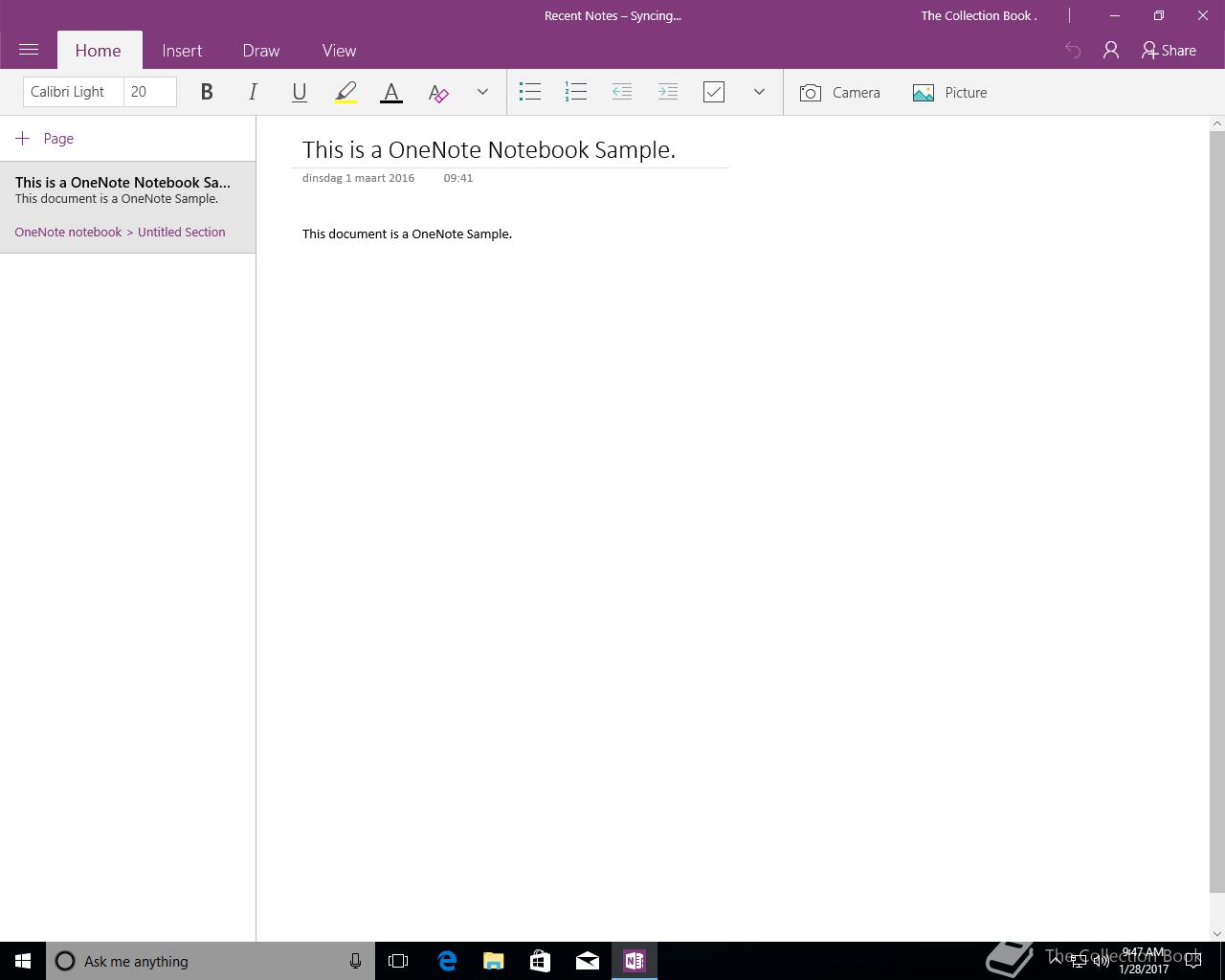Open the View tab
Viewport: 1225px width, 980px height.
point(339,51)
